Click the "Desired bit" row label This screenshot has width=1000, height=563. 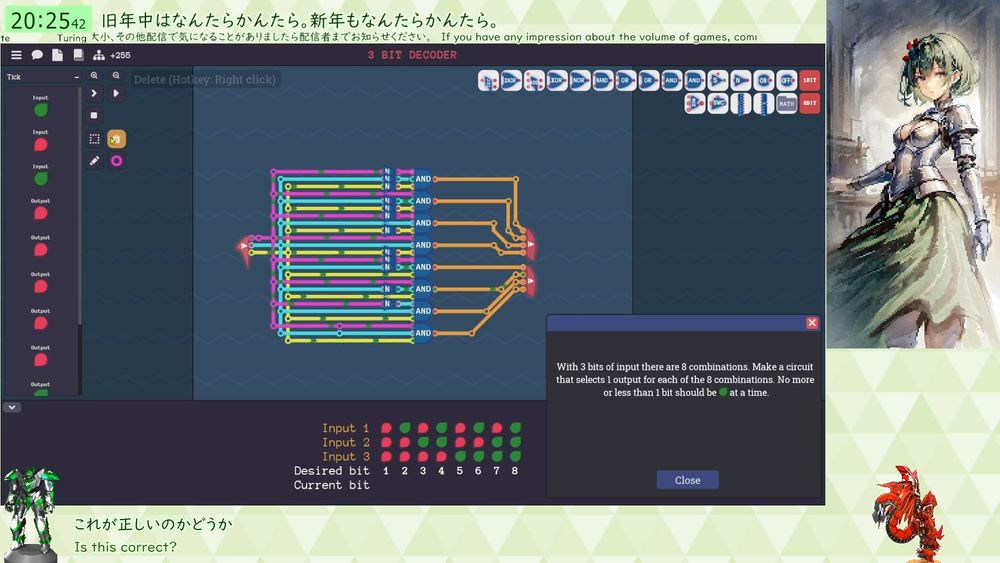(332, 471)
